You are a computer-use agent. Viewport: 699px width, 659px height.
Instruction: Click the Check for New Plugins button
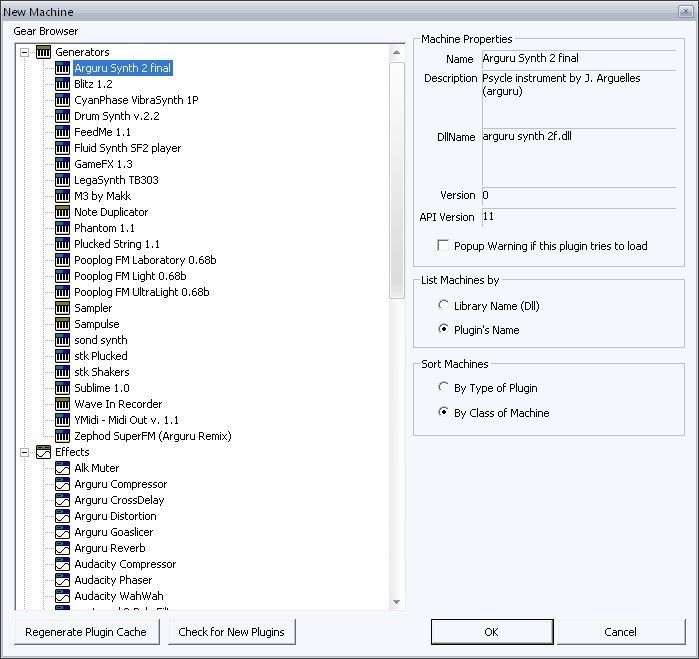pyautogui.click(x=231, y=632)
